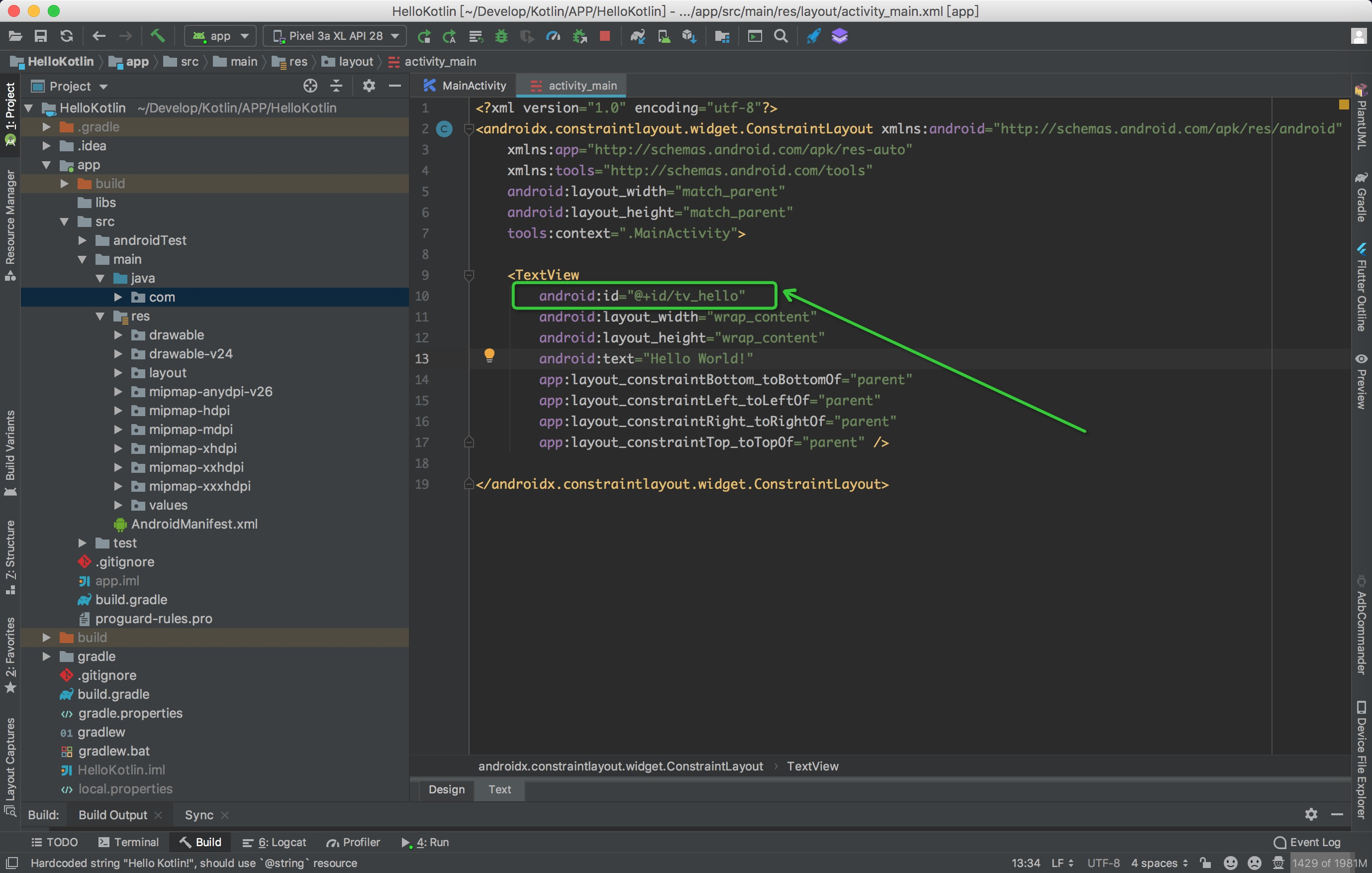Screen dimensions: 1372x873
Task: Open the Terminal tool window
Action: [x=128, y=842]
